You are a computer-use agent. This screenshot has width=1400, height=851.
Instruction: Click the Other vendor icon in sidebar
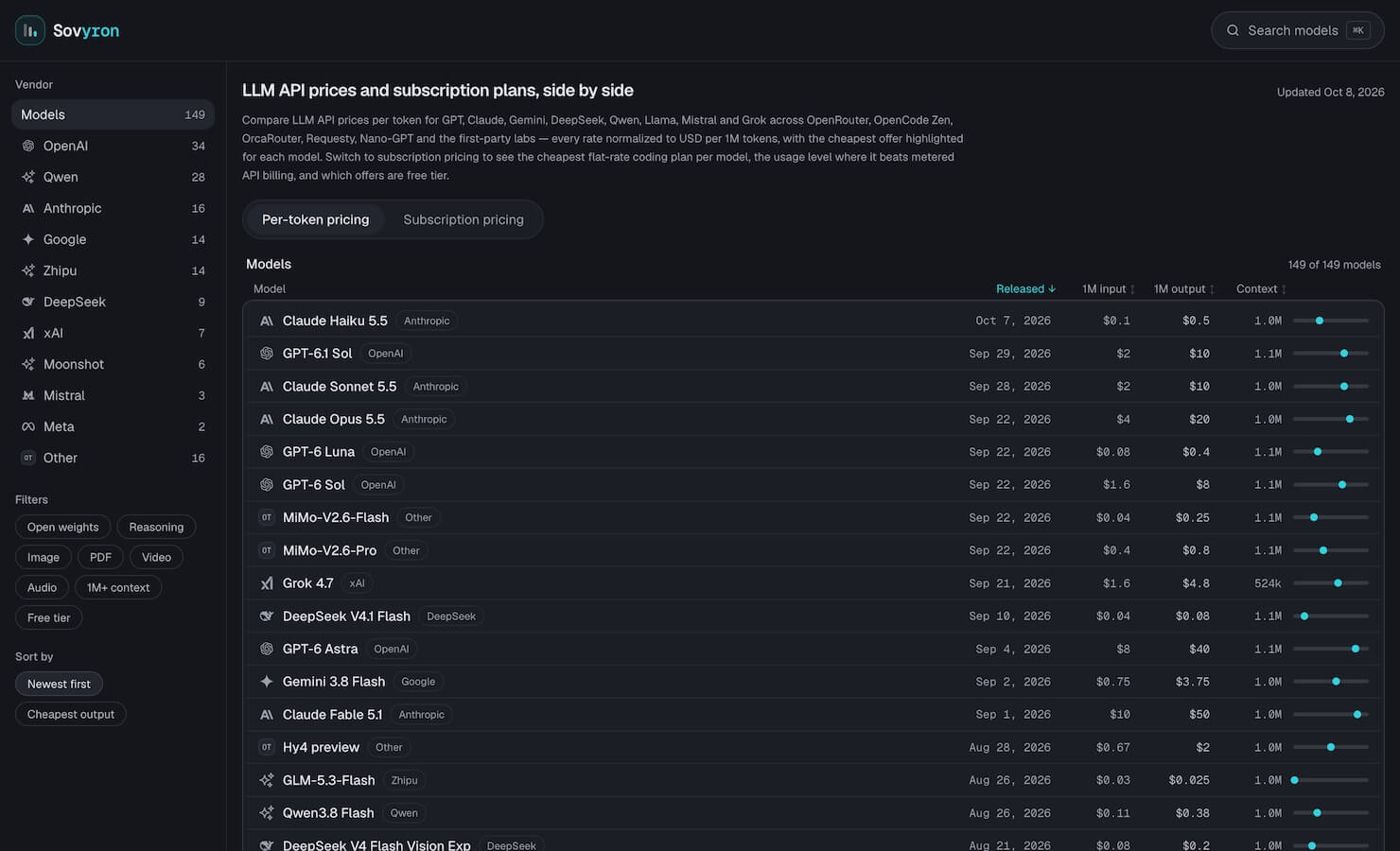(x=28, y=458)
